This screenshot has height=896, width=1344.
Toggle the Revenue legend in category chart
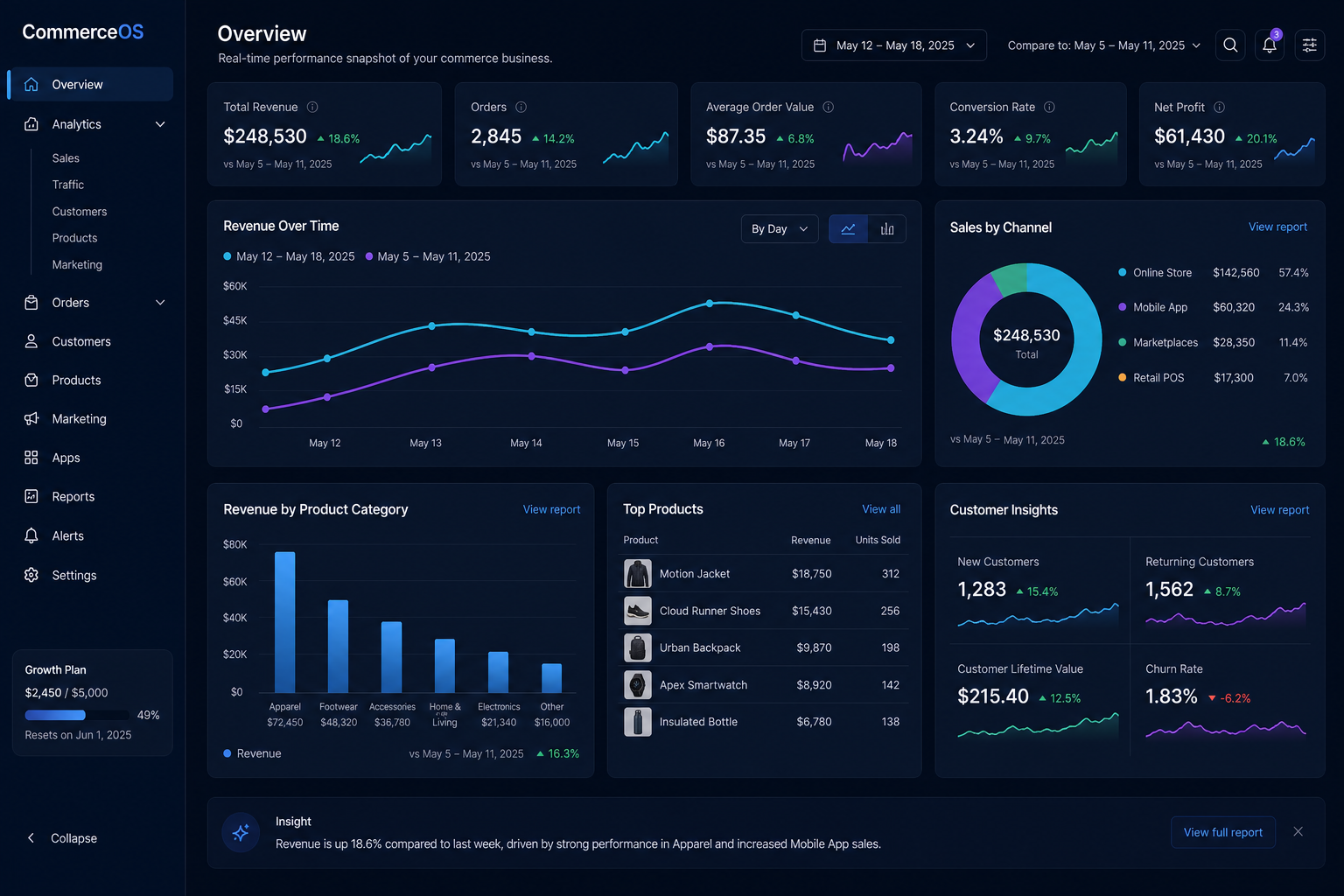click(x=253, y=753)
